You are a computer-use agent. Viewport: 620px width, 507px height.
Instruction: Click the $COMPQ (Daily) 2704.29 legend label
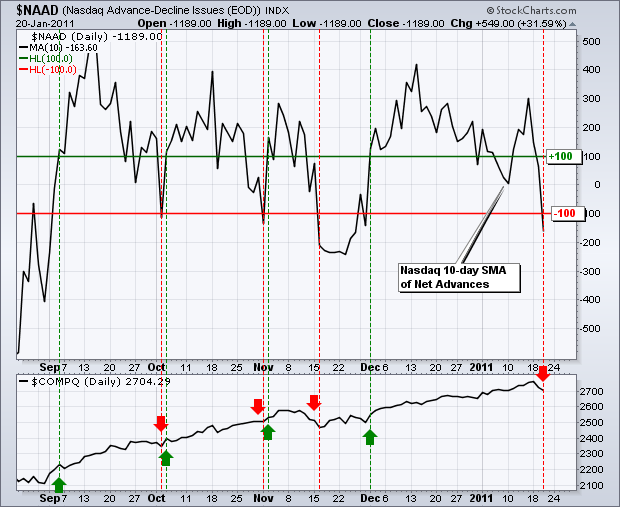95,382
